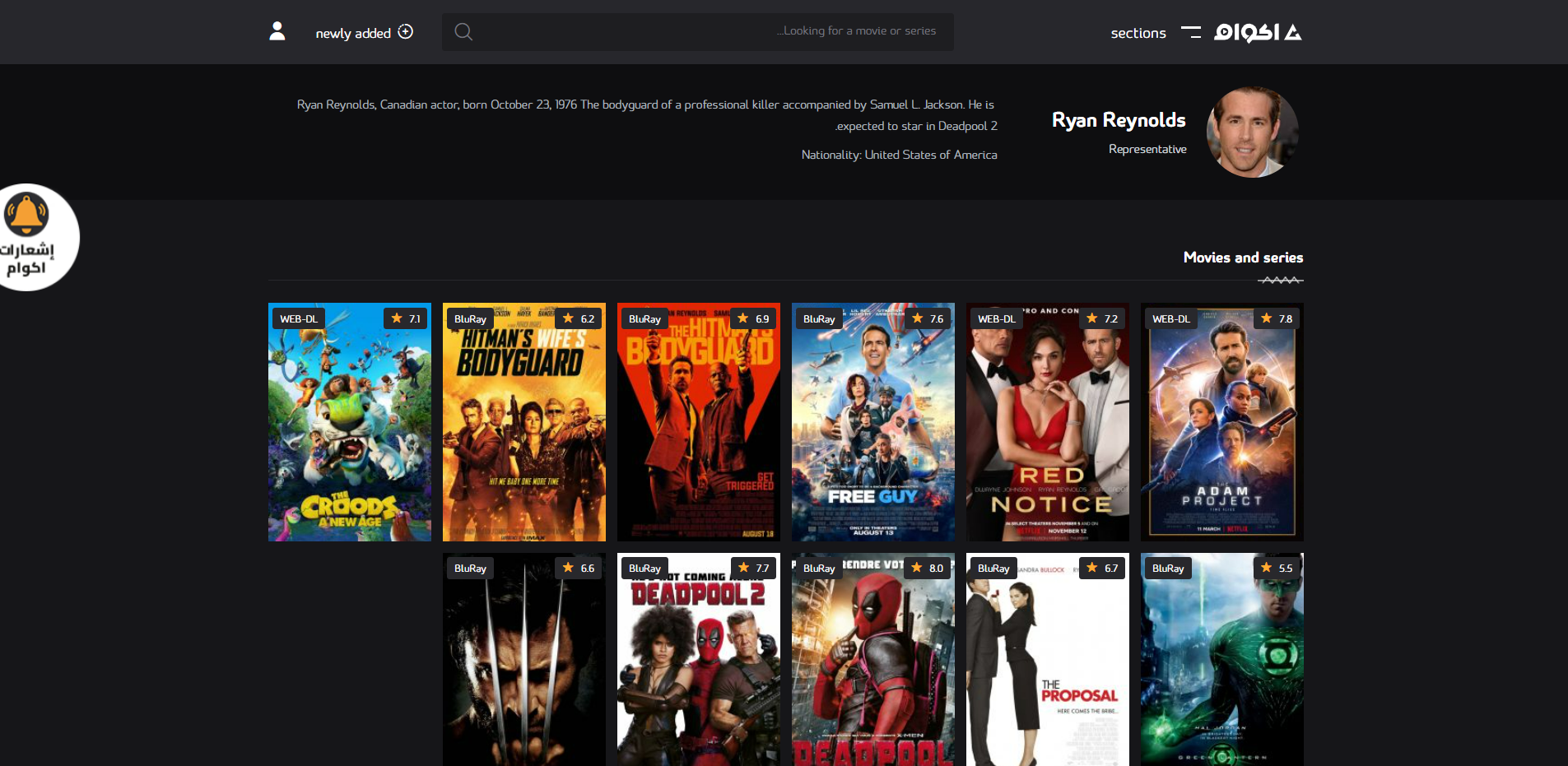The width and height of the screenshot is (1568, 766).
Task: Click the 6.6 star rating badge
Action: [x=579, y=568]
